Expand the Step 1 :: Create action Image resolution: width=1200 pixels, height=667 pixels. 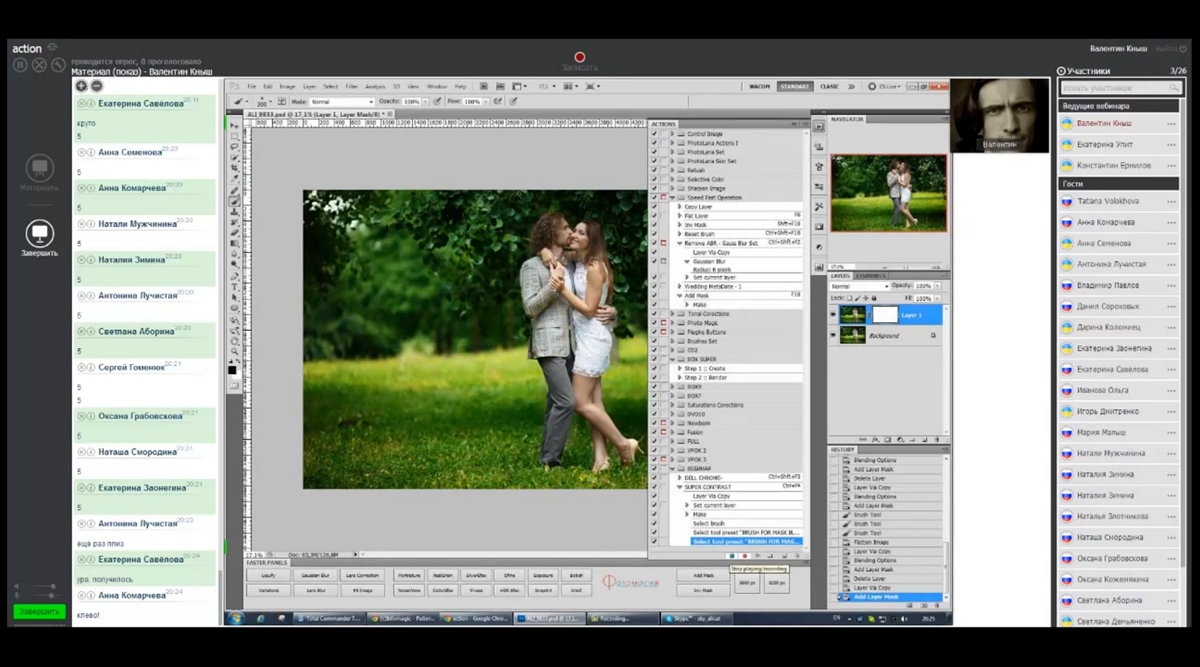pyautogui.click(x=680, y=368)
